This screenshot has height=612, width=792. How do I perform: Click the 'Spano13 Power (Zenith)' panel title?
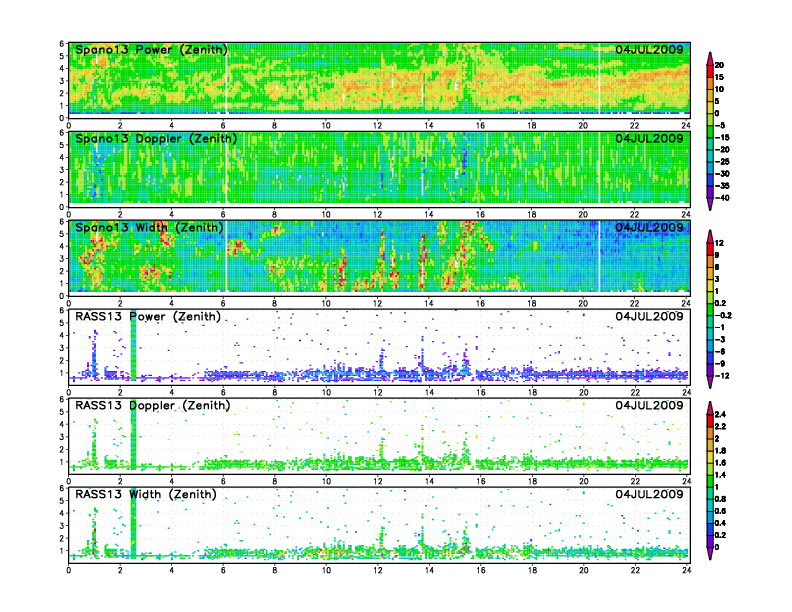[x=152, y=50]
